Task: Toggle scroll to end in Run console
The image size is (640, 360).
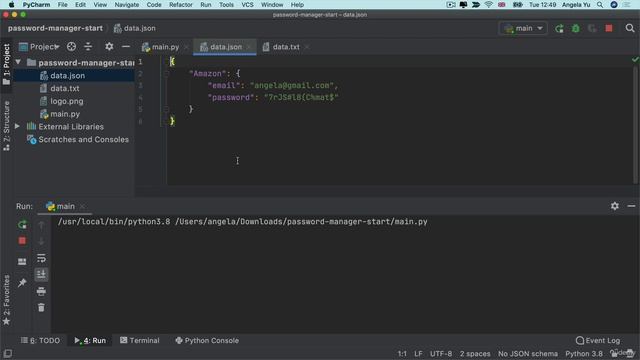Action: tap(41, 274)
